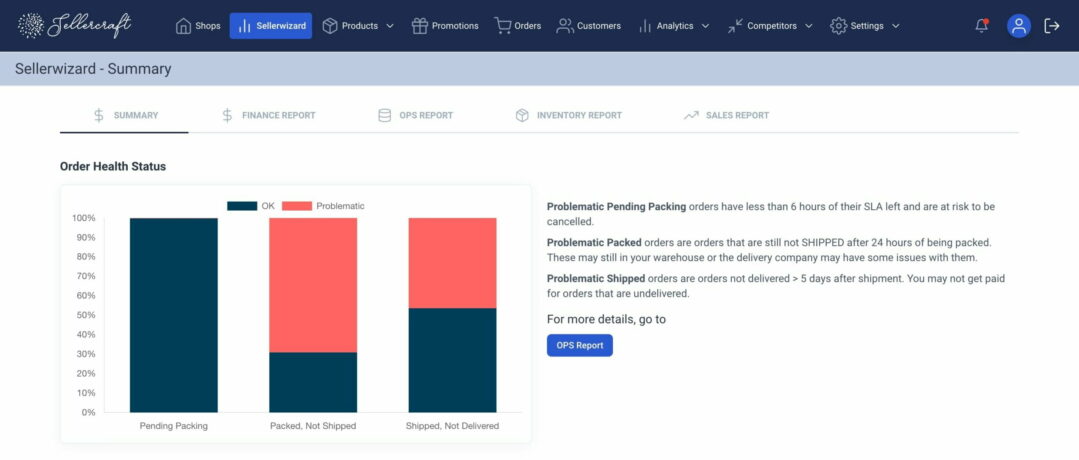Click the Pending Packing OK bar

point(173,315)
